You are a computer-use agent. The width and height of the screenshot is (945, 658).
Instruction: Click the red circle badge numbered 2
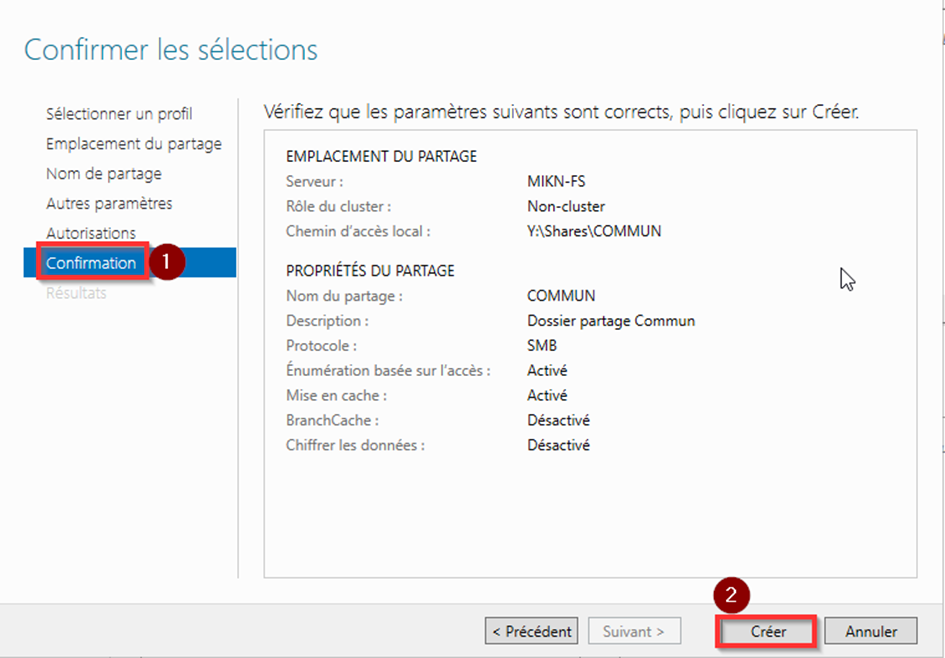pos(732,597)
